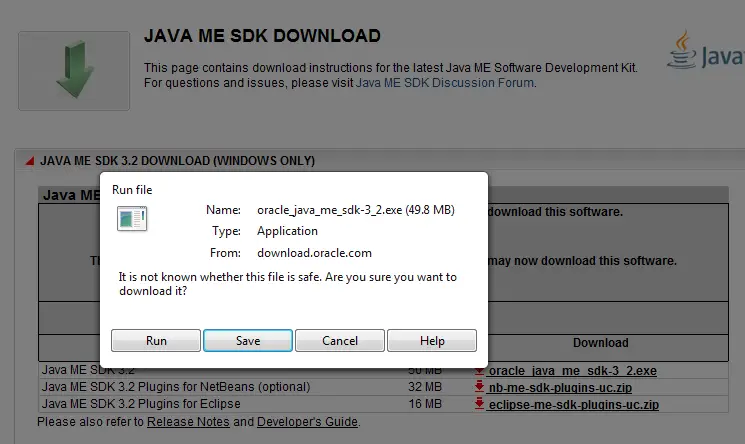Screen dimensions: 745x444
Task: Click the Download column header
Action: pos(601,343)
